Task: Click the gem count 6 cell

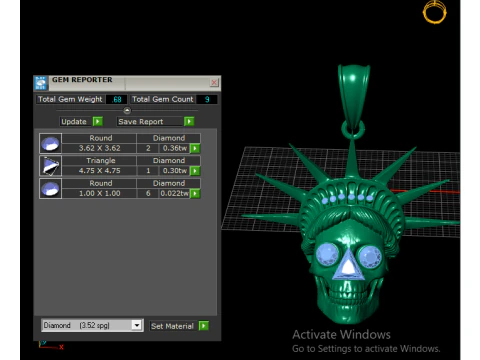Action: 148,194
